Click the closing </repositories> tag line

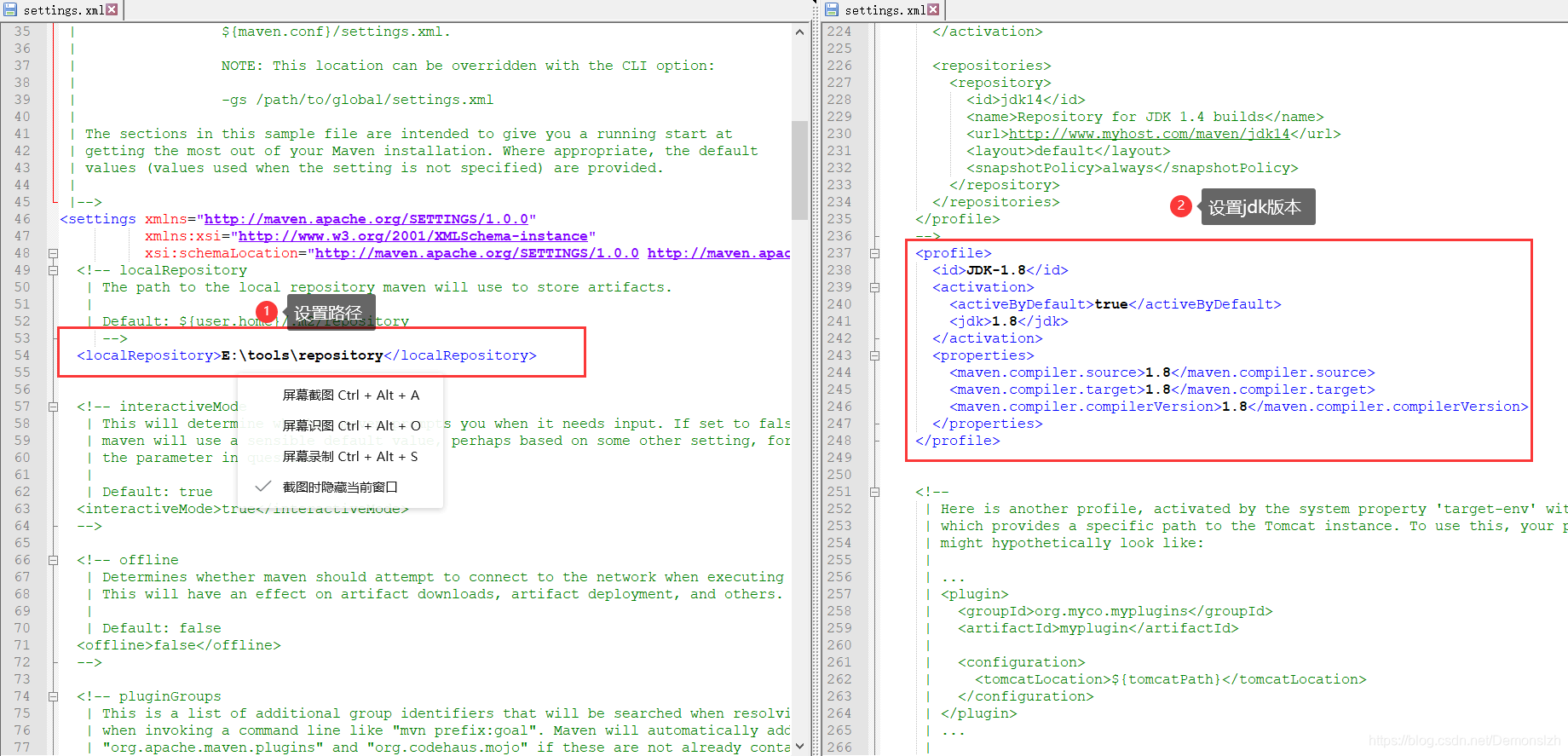click(x=996, y=202)
